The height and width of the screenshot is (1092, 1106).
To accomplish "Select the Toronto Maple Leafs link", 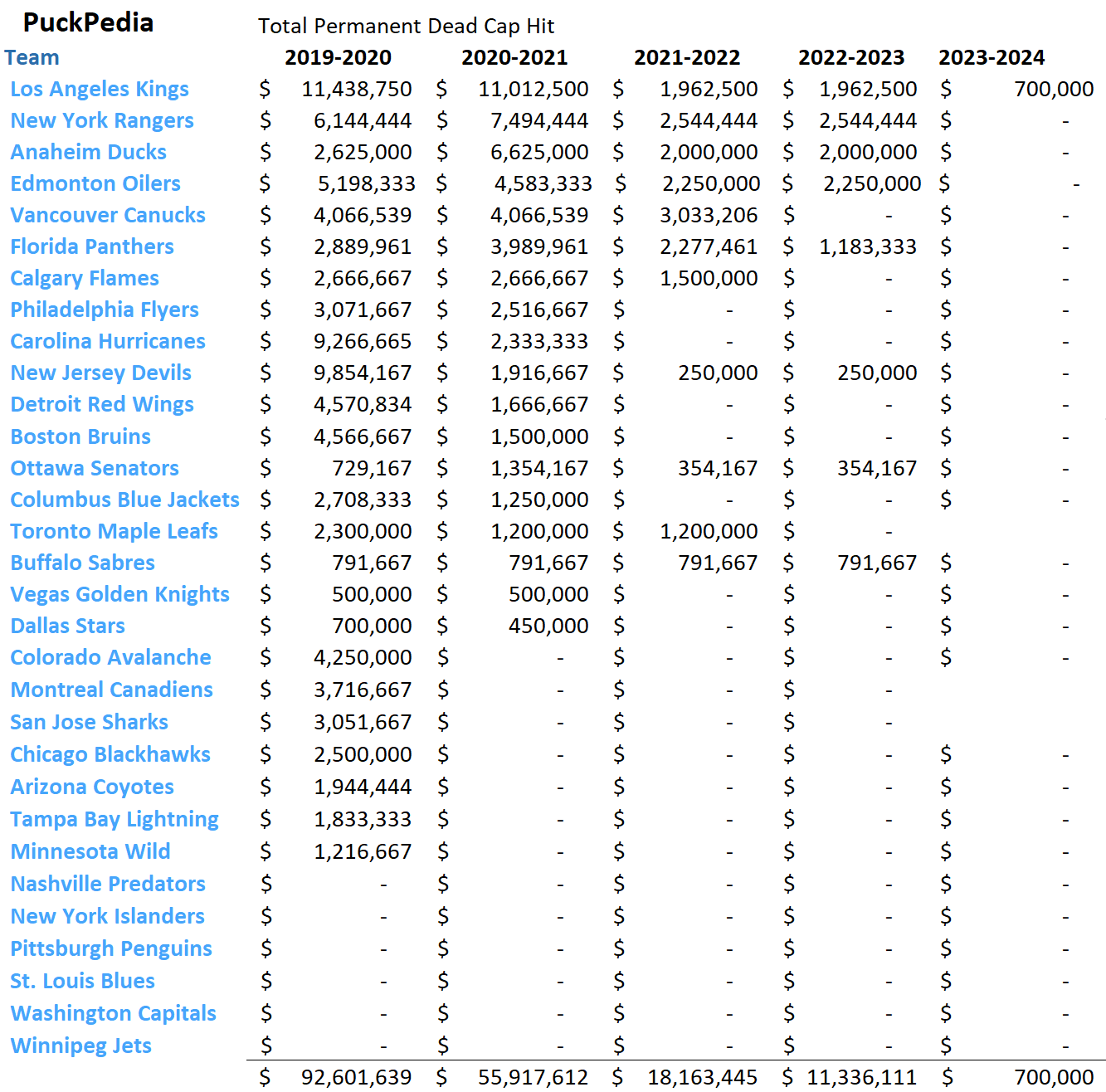I will pos(114,531).
